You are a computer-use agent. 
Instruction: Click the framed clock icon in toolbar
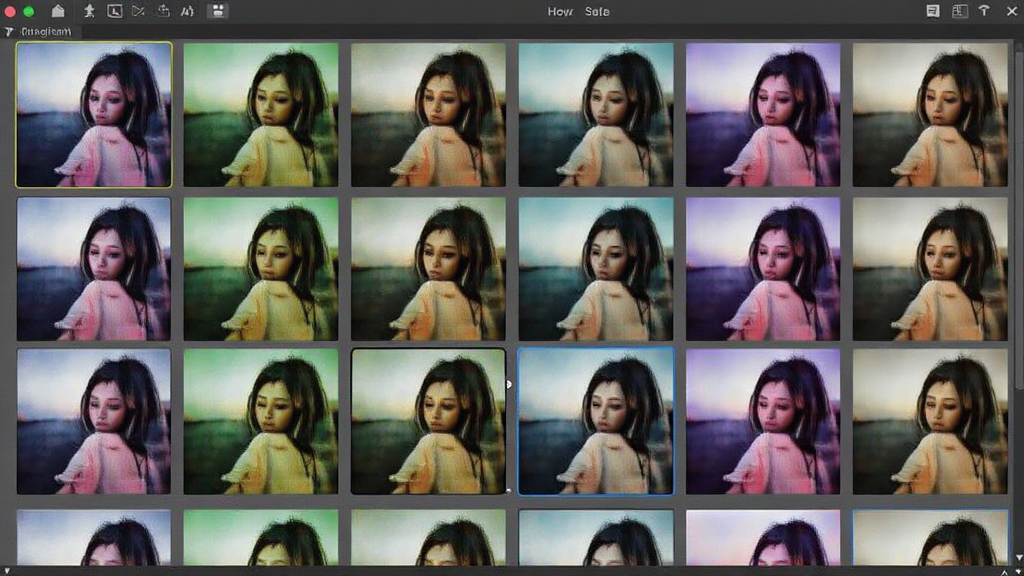[114, 11]
